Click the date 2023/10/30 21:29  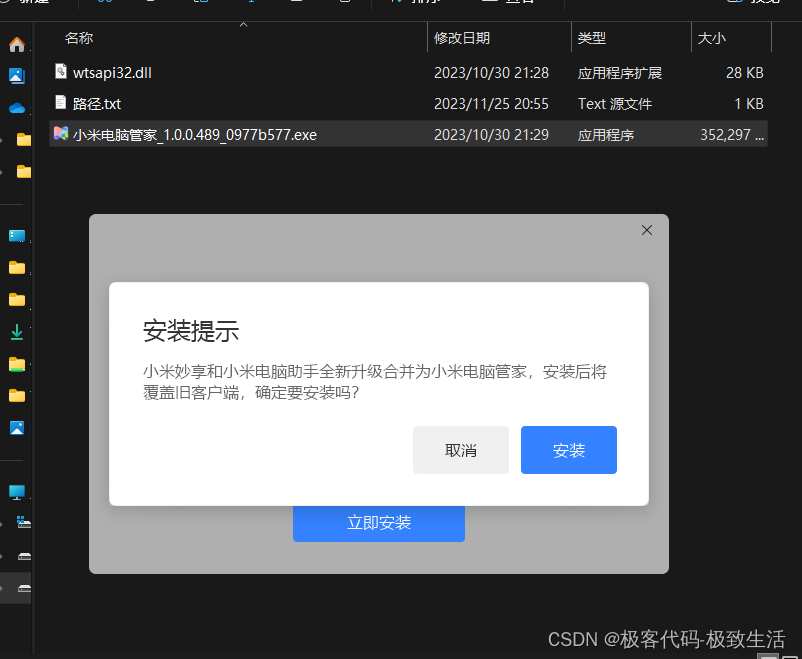(492, 135)
